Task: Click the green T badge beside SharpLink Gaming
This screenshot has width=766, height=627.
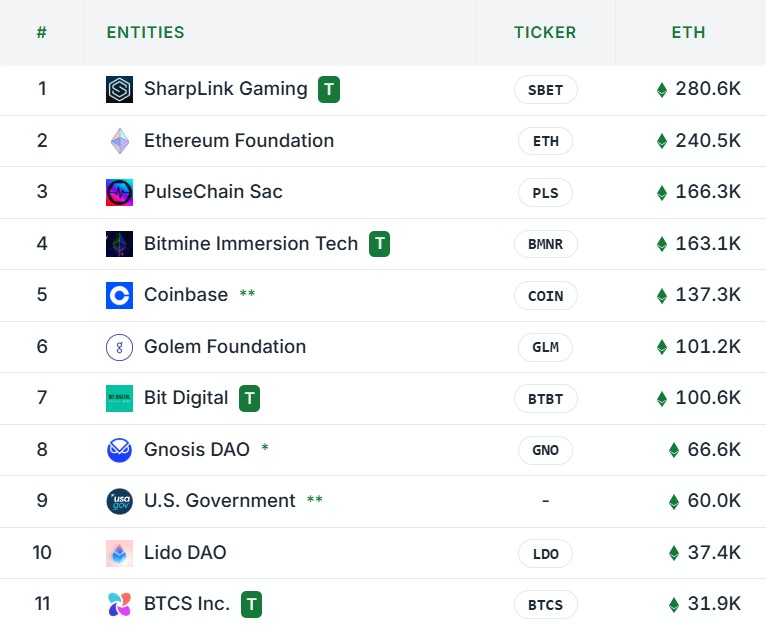Action: tap(329, 89)
